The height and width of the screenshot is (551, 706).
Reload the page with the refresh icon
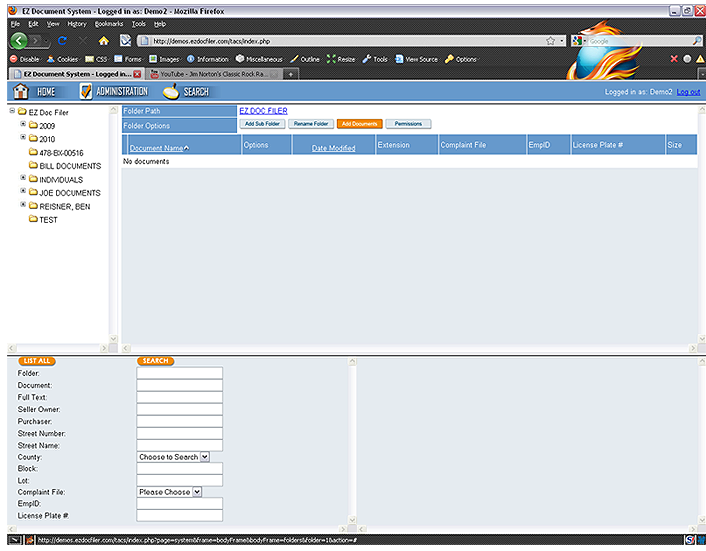coord(62,41)
